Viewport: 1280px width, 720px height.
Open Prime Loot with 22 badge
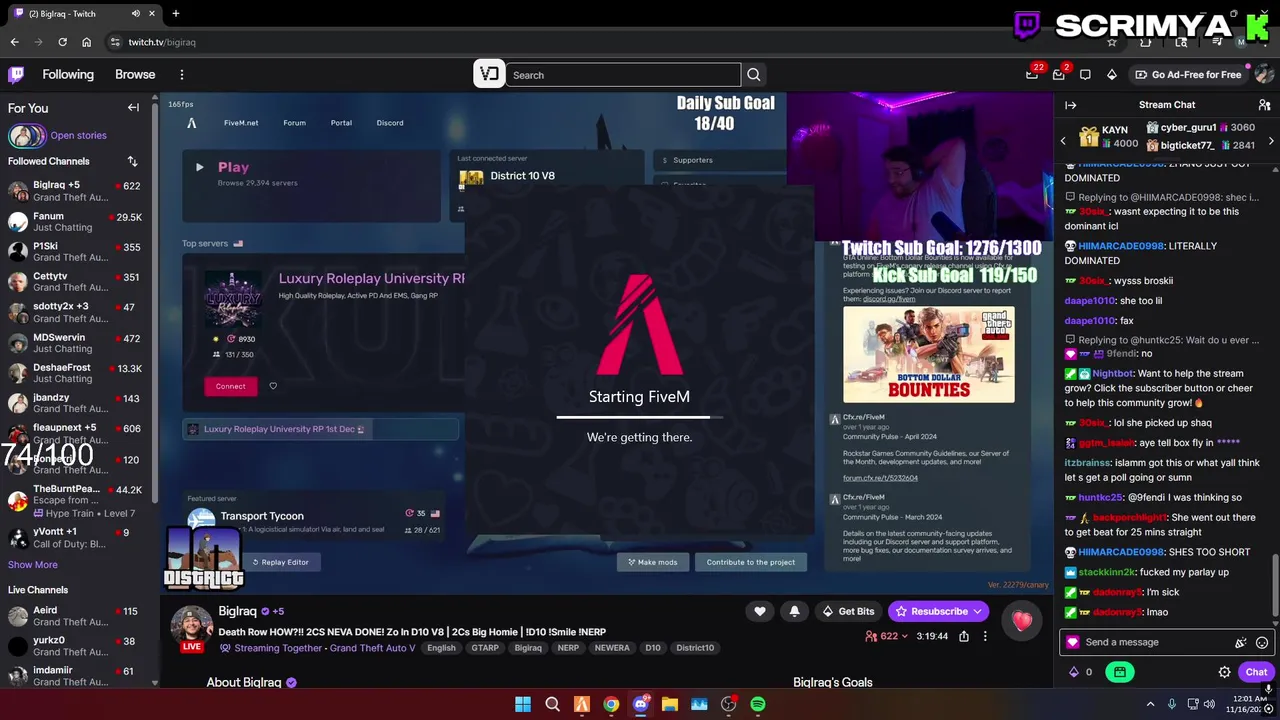coord(1032,74)
